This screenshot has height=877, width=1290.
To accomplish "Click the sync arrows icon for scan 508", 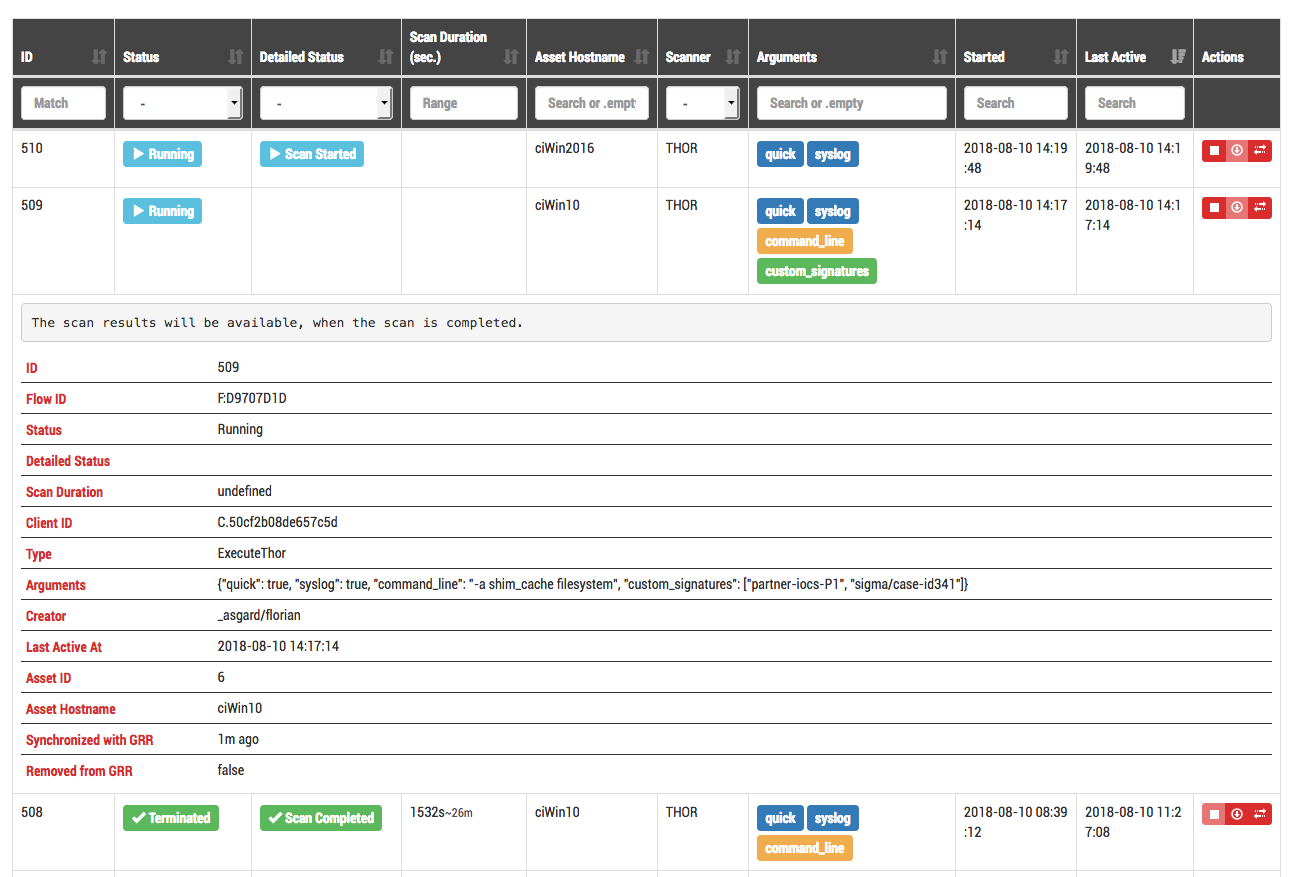I will click(1260, 815).
